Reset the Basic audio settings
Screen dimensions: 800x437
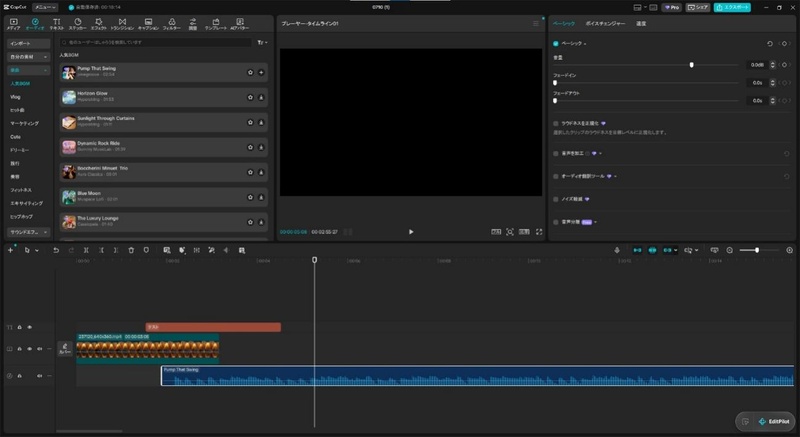770,44
